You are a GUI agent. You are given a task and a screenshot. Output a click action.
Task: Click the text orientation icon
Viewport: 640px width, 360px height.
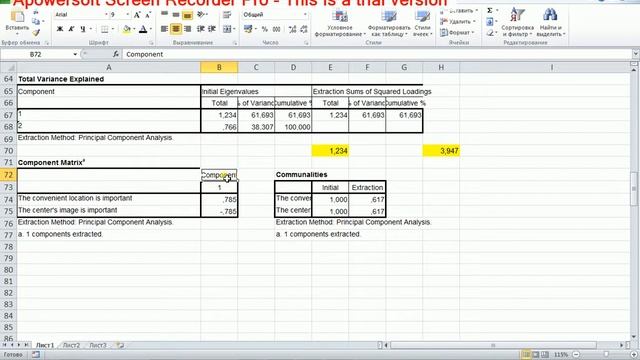200,15
